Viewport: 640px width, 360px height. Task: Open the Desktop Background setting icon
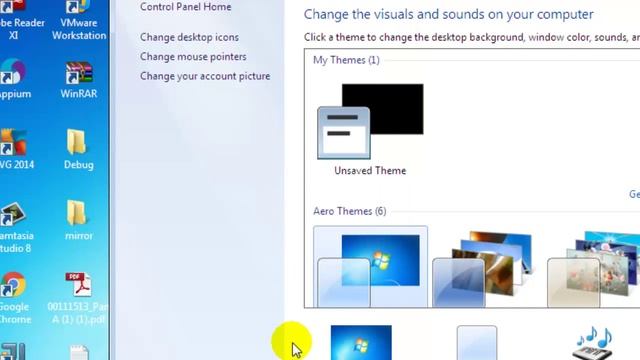pyautogui.click(x=361, y=342)
